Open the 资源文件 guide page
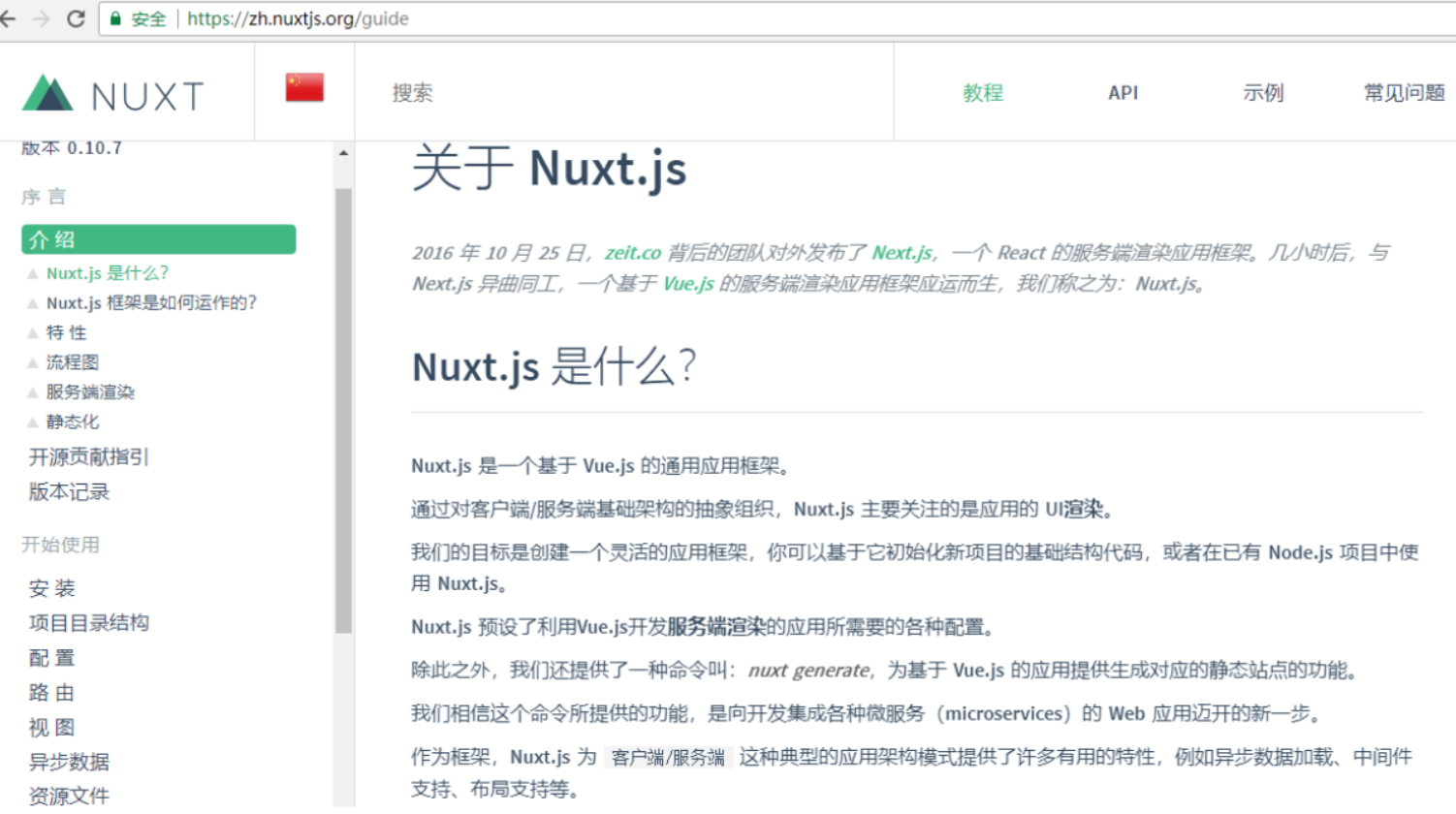The height and width of the screenshot is (814, 1456). tap(69, 796)
